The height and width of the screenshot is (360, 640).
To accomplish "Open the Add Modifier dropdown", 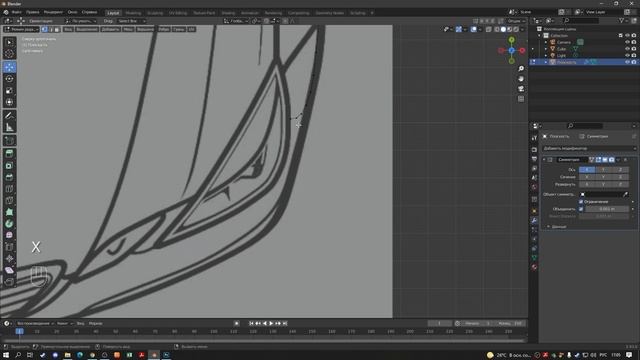I will pos(589,148).
